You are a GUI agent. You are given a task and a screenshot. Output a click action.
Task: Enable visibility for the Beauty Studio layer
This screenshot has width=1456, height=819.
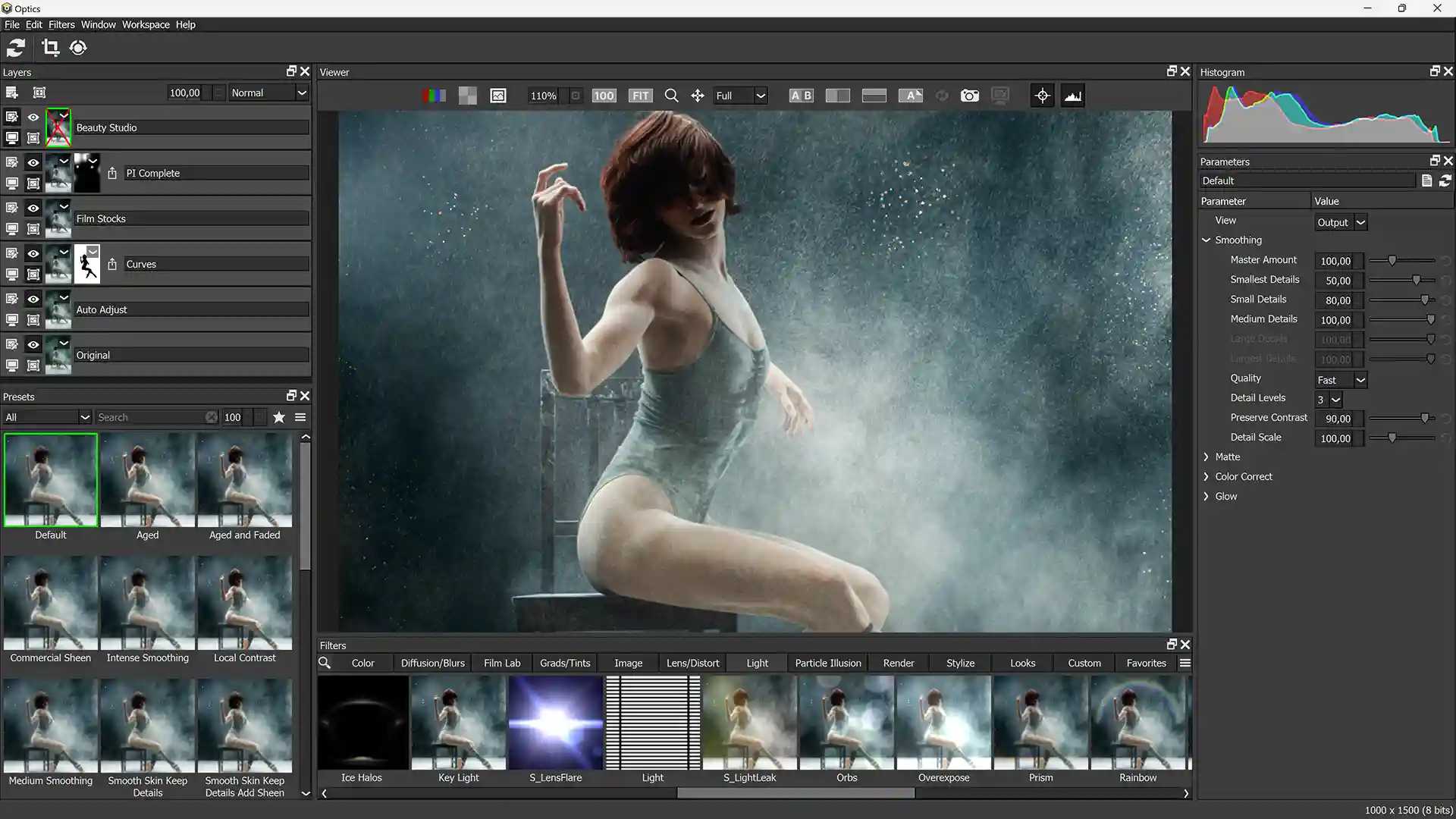33,117
